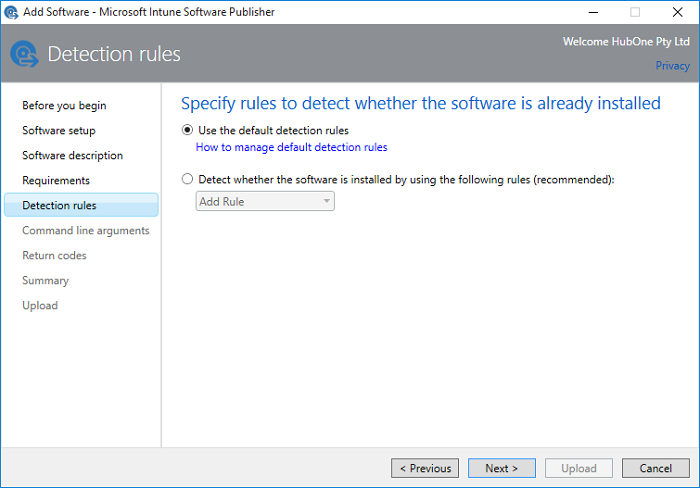The image size is (700, 488).
Task: Go to Requirements step
Action: [56, 180]
